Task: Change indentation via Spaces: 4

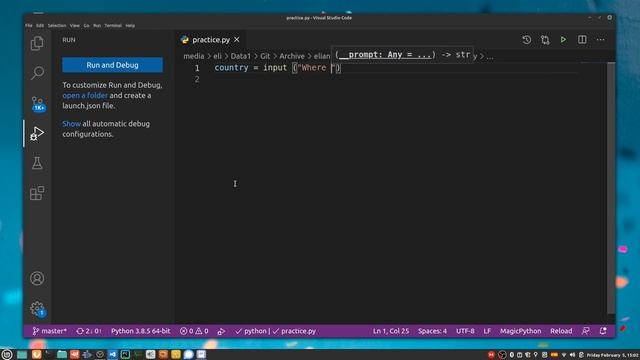Action: tap(432, 331)
